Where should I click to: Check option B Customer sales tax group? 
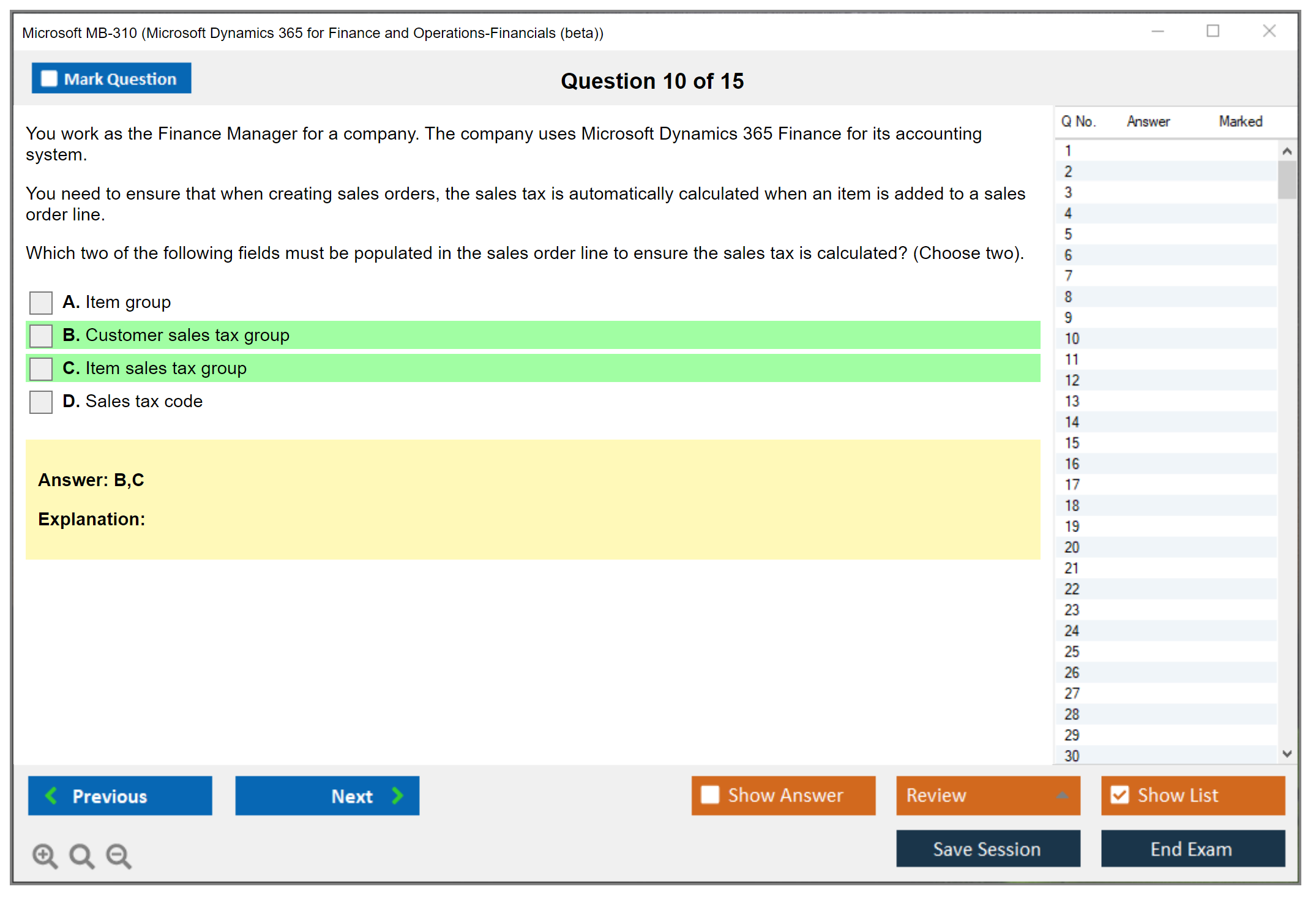[x=41, y=336]
